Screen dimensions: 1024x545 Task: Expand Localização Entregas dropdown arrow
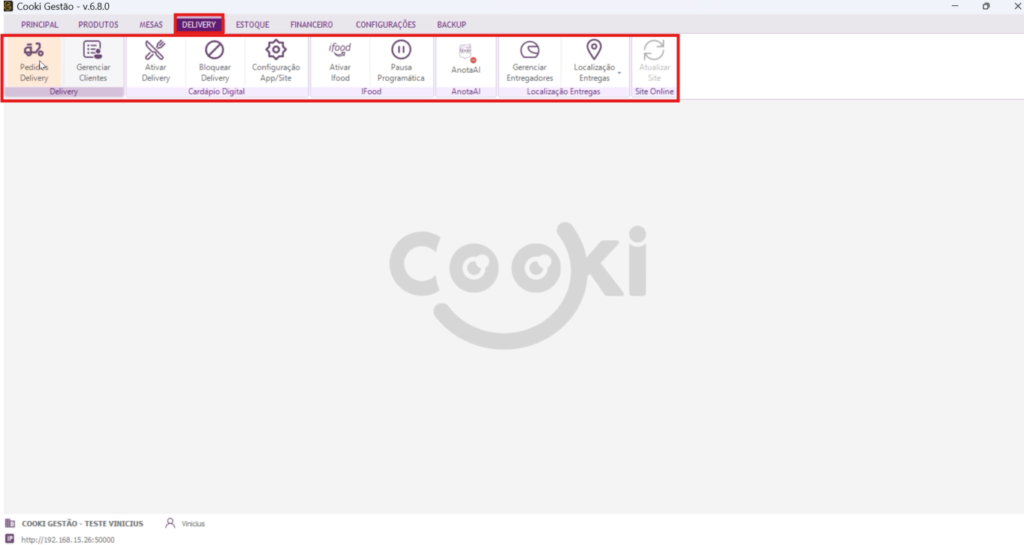[x=620, y=73]
